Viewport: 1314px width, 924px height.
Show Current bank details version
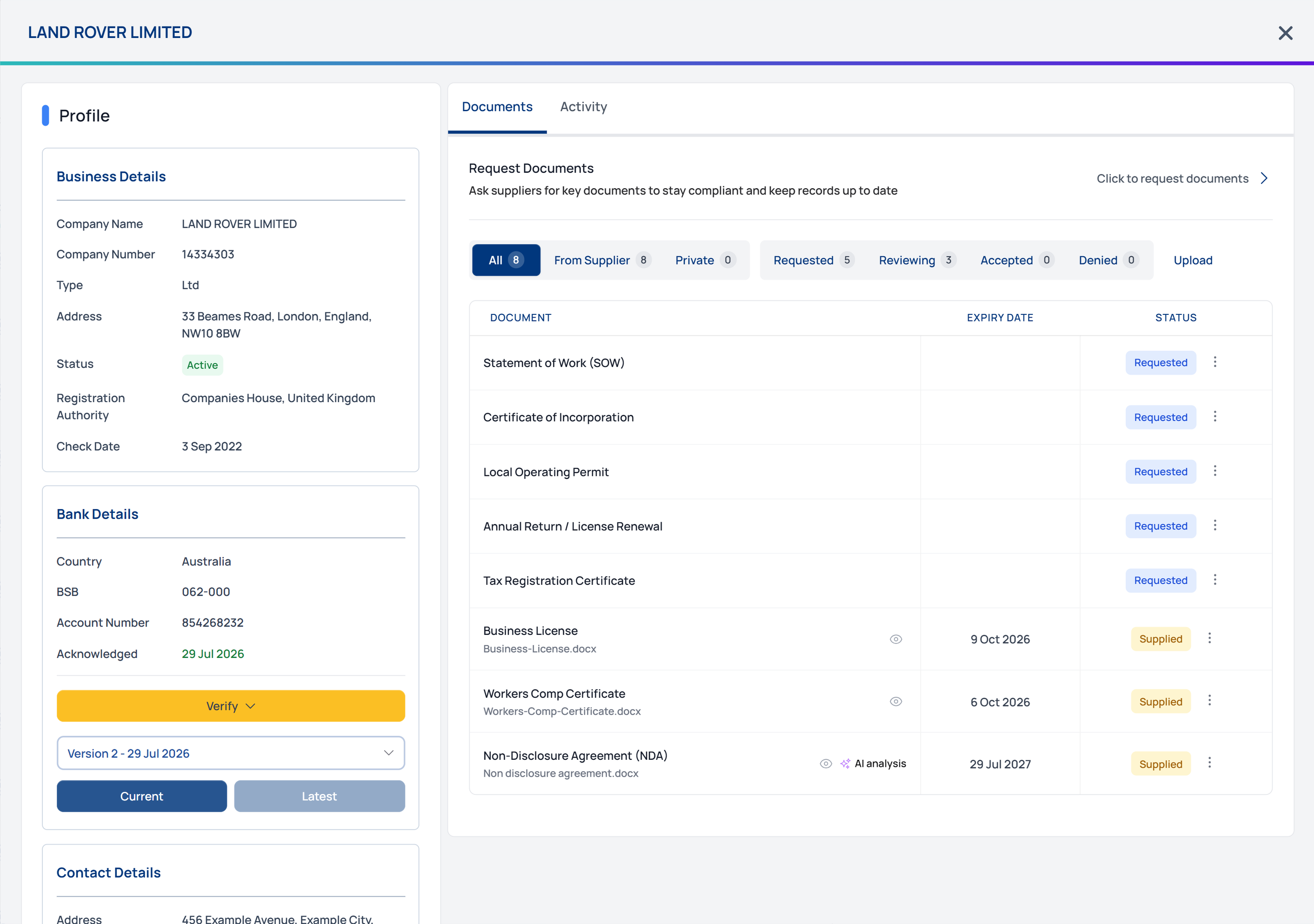point(142,796)
